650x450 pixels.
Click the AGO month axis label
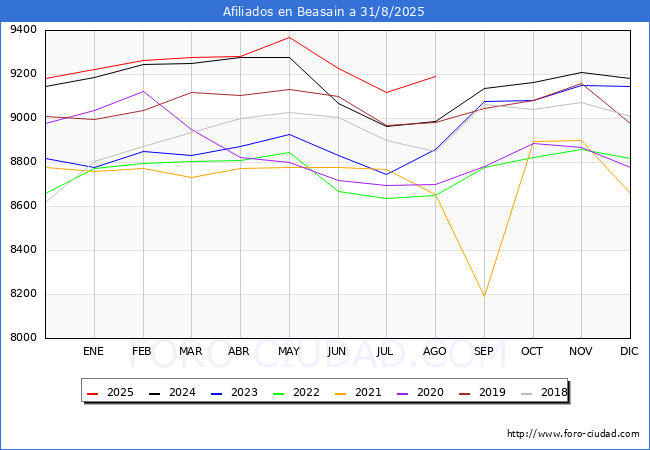coord(434,351)
